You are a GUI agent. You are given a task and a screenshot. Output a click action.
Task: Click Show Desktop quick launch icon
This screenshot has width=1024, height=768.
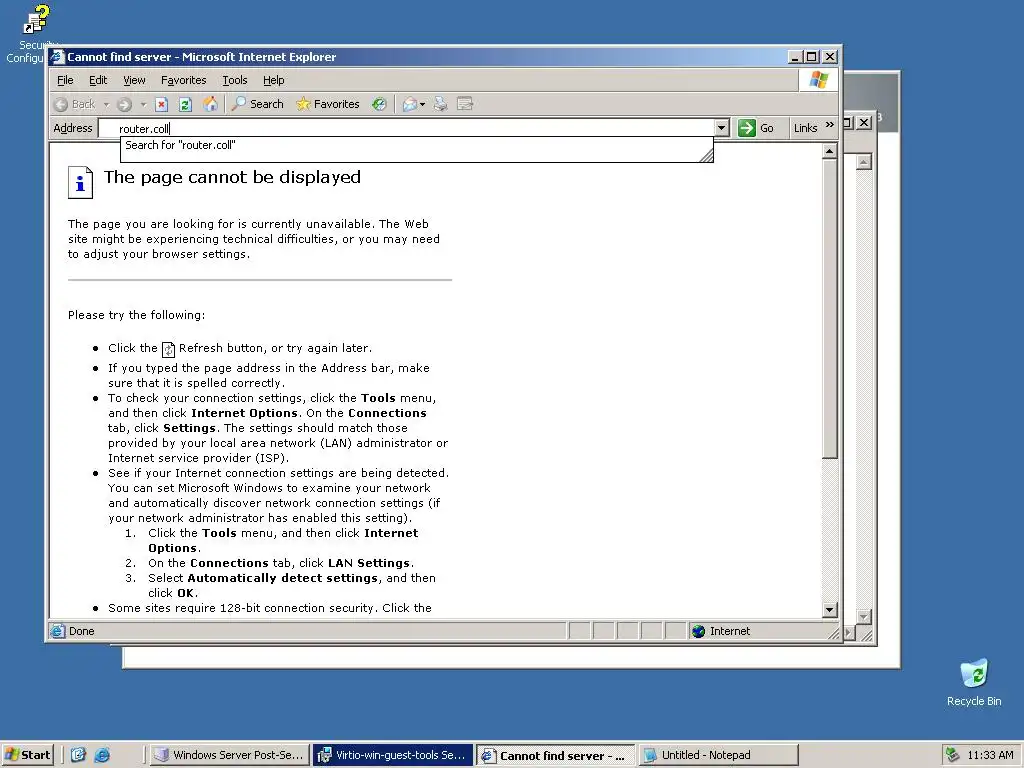point(78,755)
